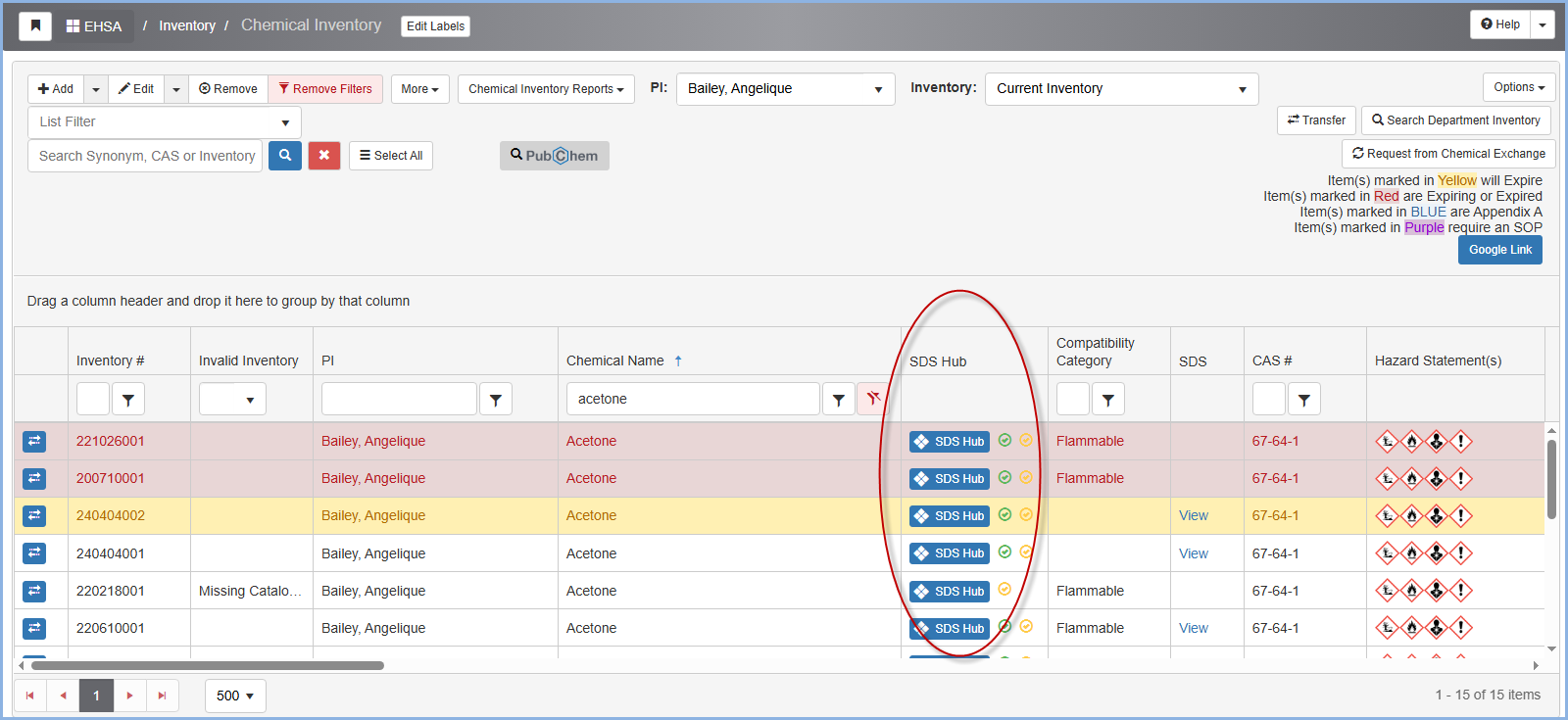Click green check icon in first Acetone row

[1004, 441]
